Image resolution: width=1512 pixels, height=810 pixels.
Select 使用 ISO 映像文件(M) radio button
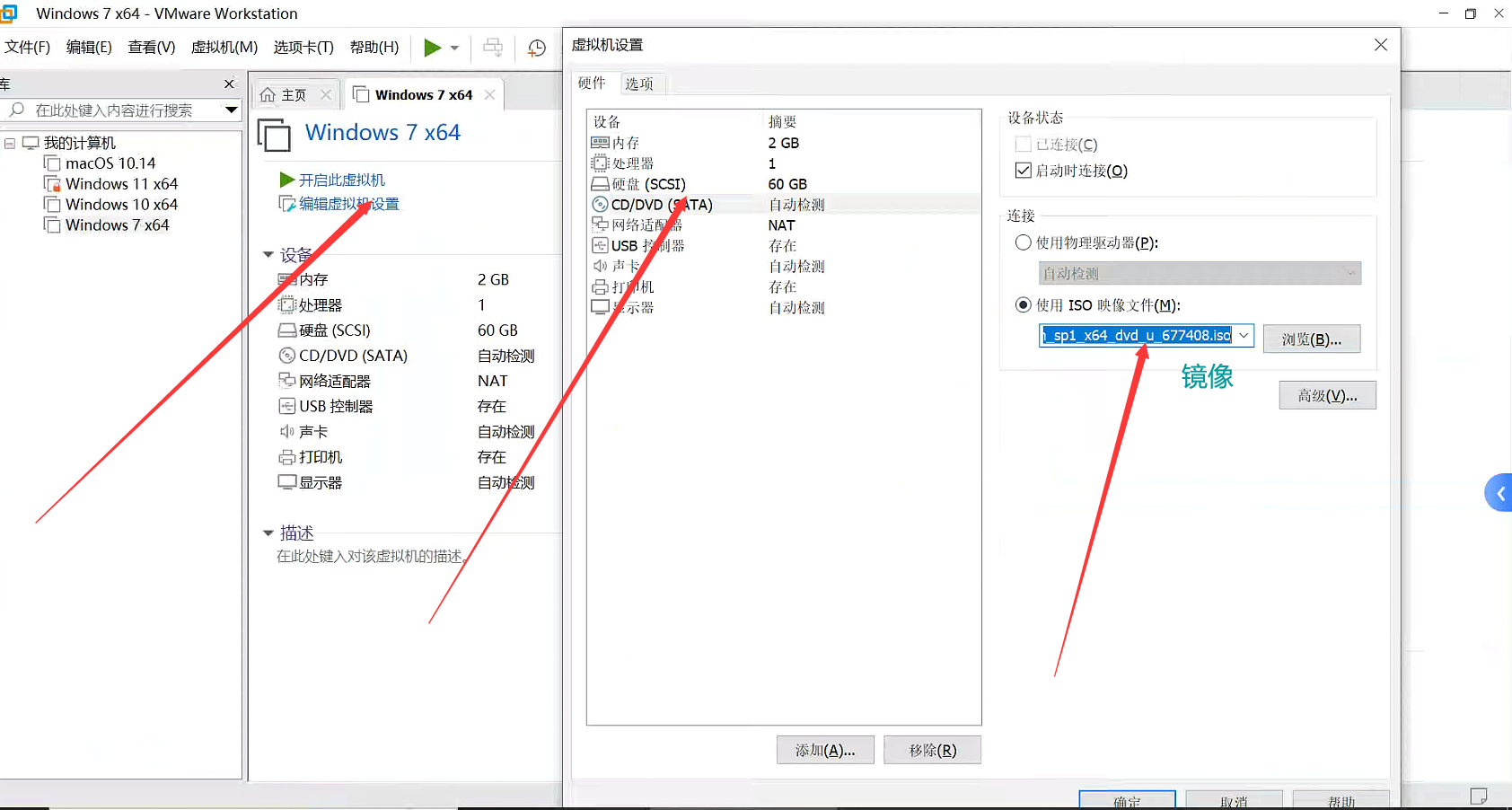tap(1023, 305)
